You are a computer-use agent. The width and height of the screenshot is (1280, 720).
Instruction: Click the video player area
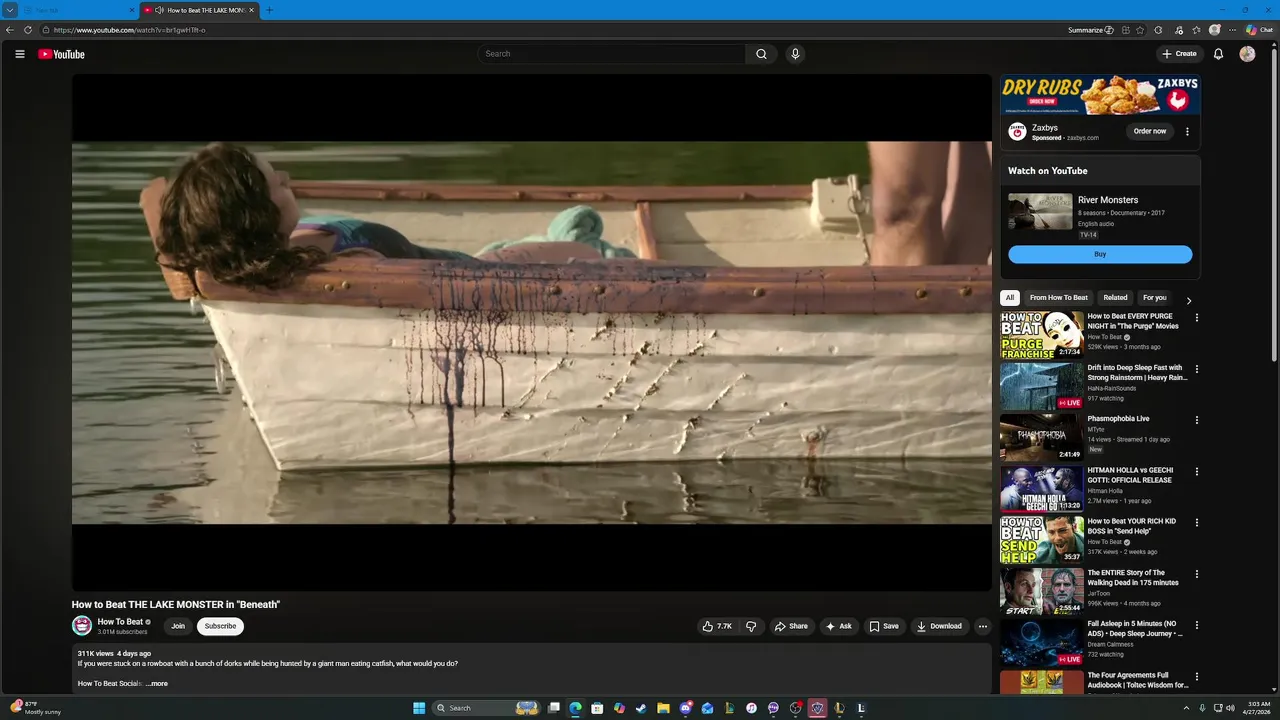tap(531, 332)
